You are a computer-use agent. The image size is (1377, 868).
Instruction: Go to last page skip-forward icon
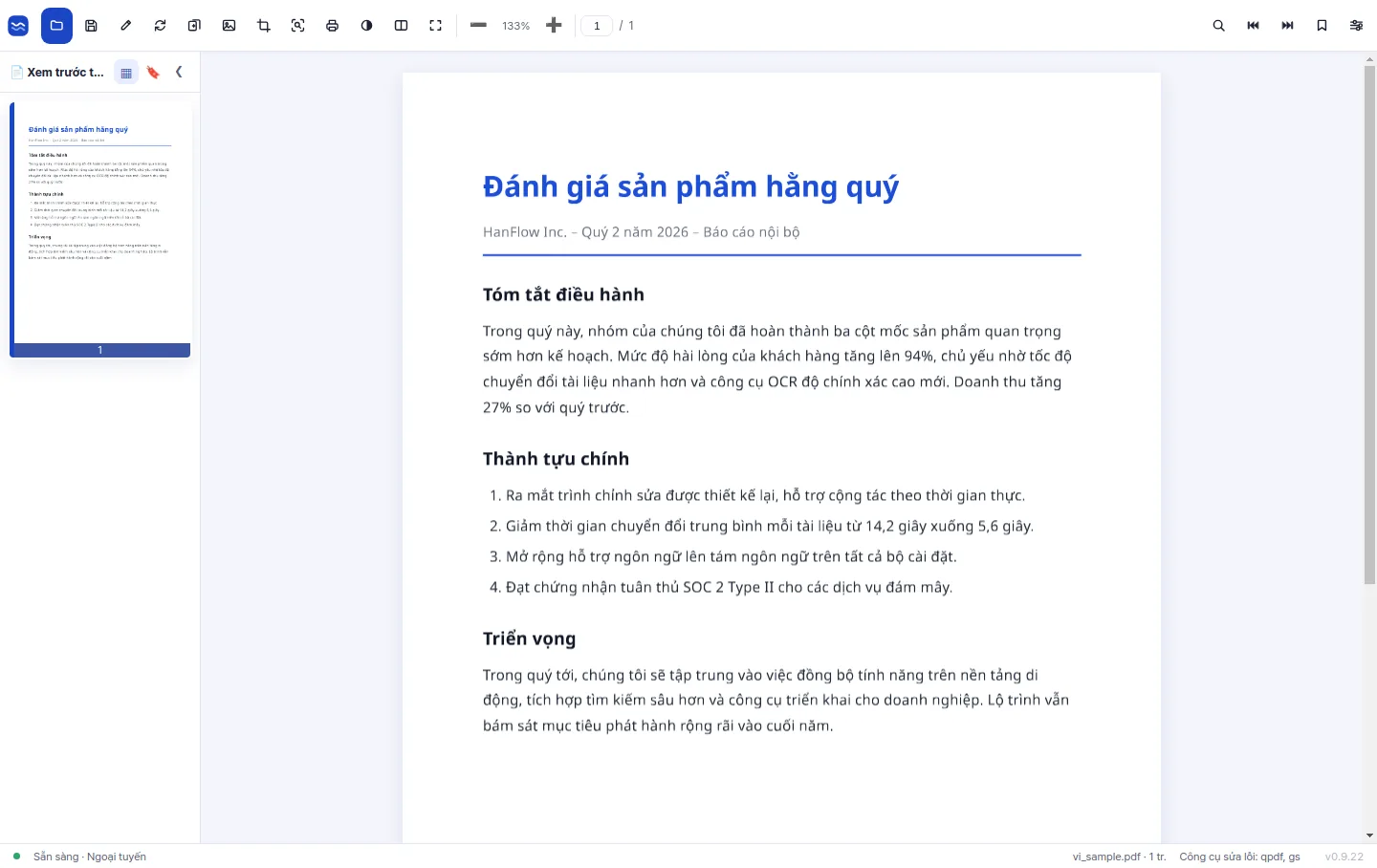[x=1287, y=26]
